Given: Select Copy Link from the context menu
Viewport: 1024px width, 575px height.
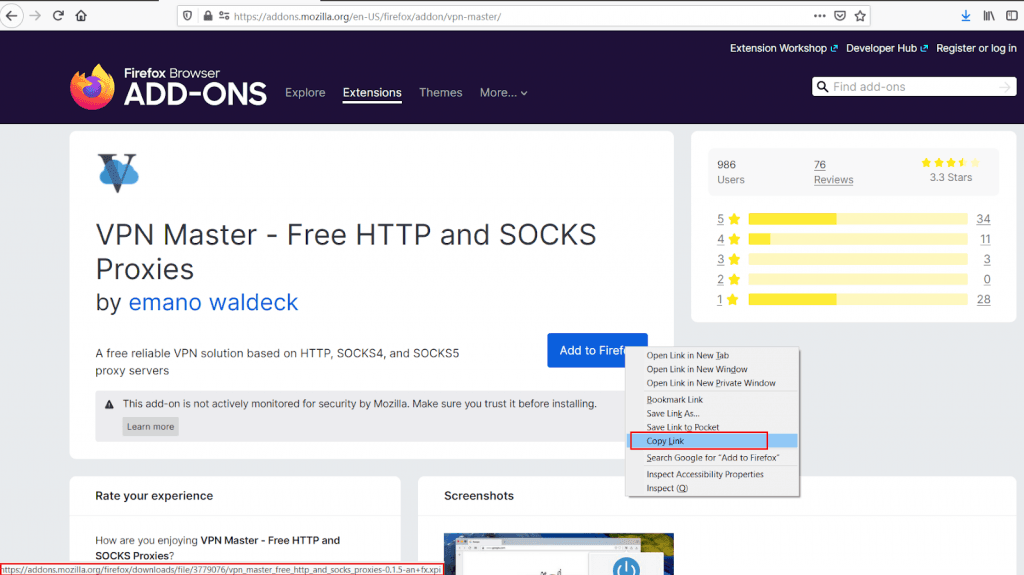Looking at the screenshot, I should pos(698,441).
